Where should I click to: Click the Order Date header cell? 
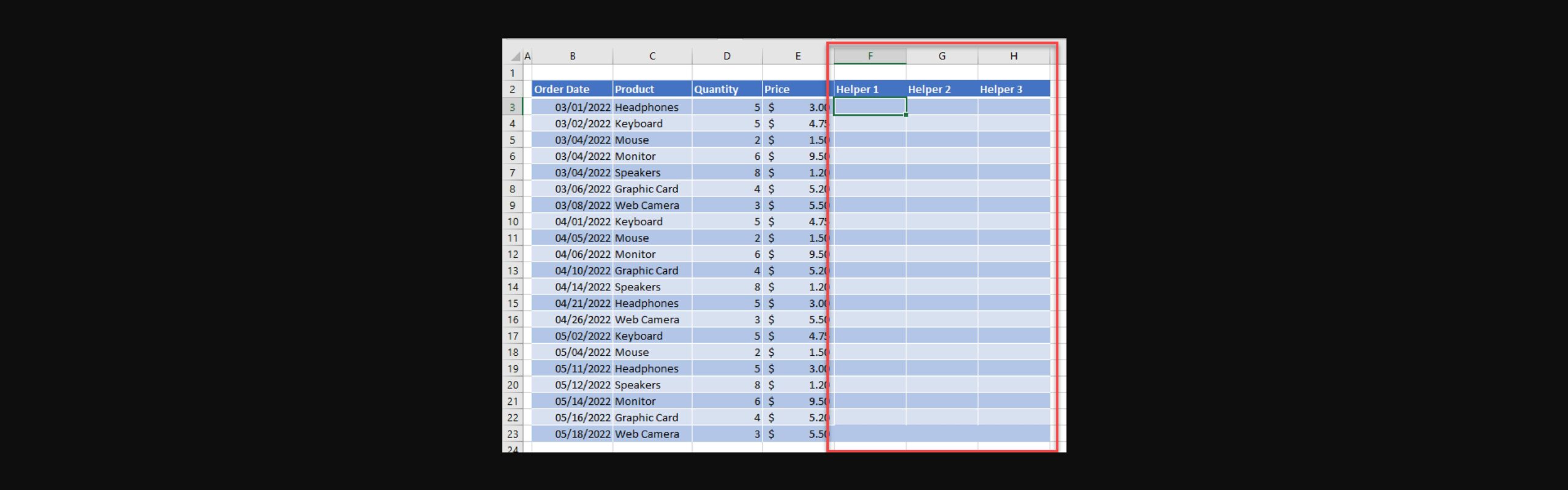coord(572,89)
